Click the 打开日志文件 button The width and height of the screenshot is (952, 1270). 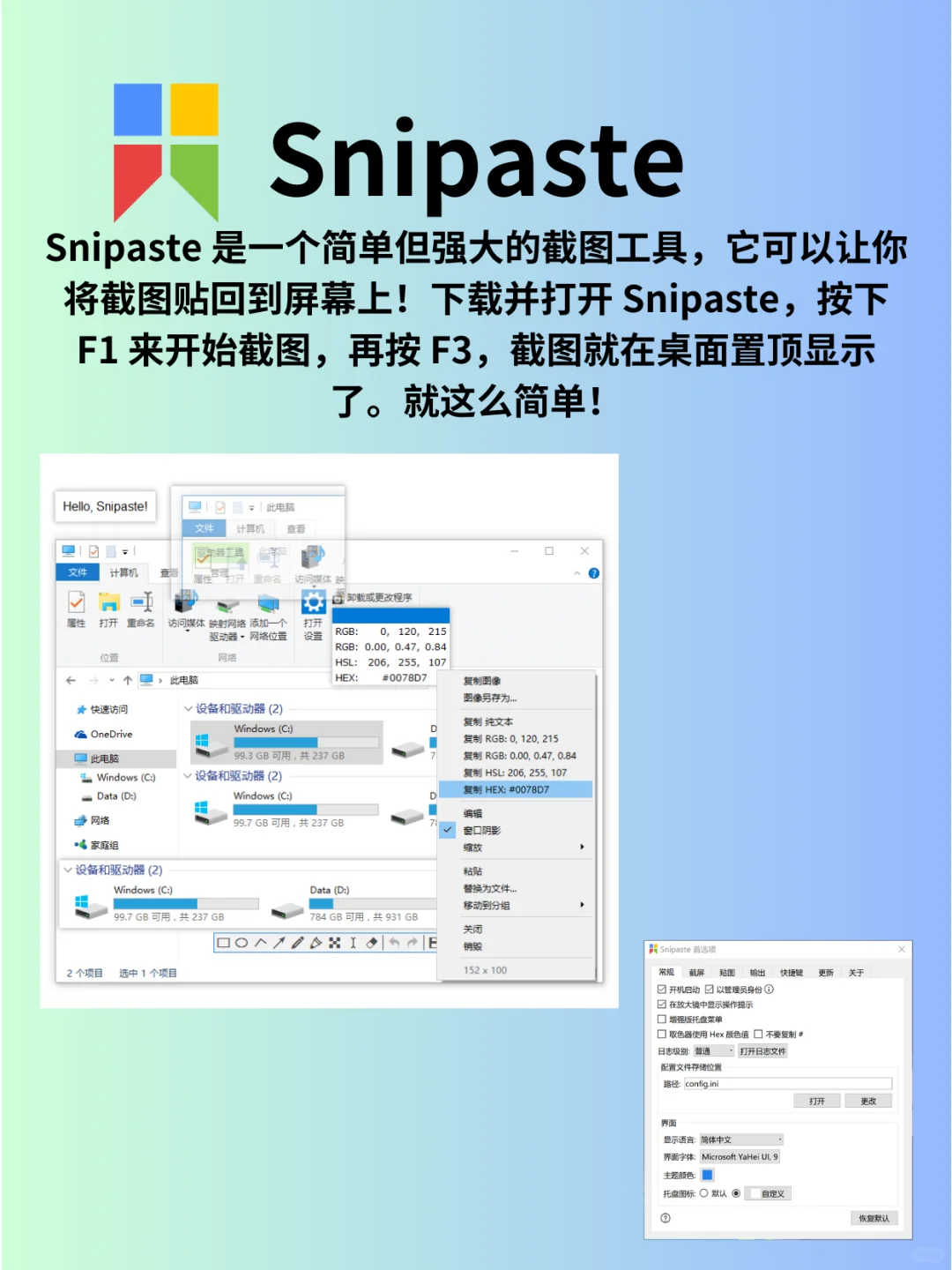[x=762, y=1051]
